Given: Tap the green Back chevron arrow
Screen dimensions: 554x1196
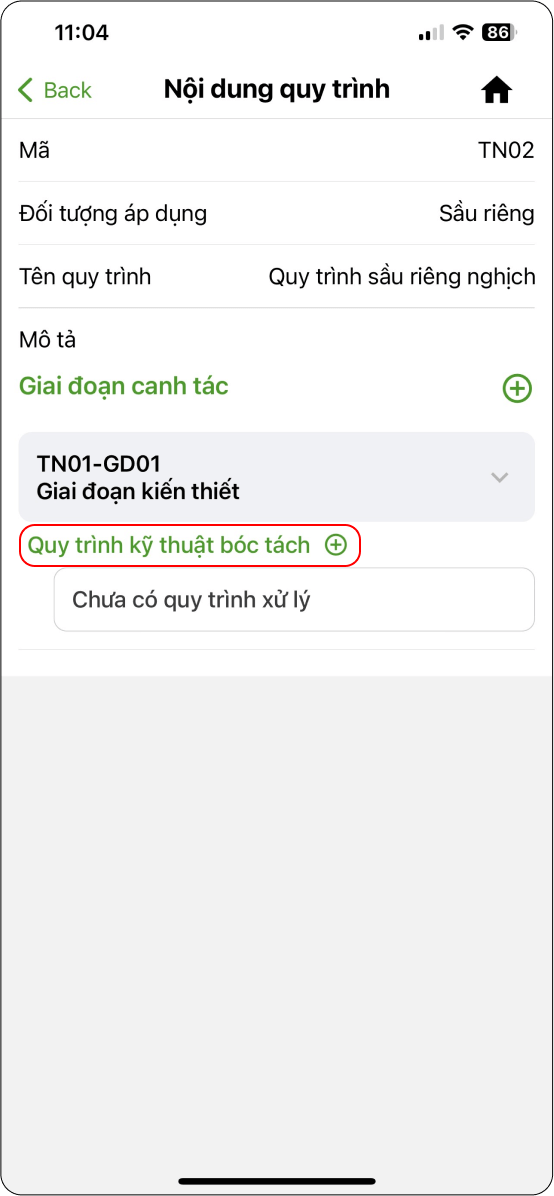Looking at the screenshot, I should (25, 90).
